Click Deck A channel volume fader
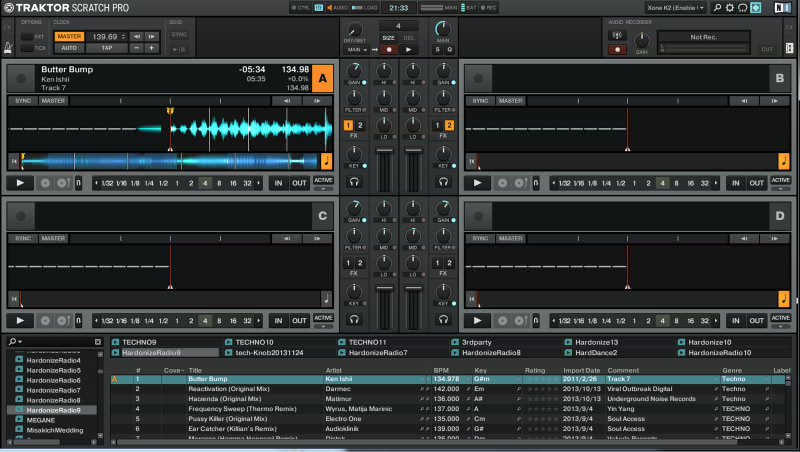Image resolution: width=800 pixels, height=452 pixels. (x=384, y=150)
